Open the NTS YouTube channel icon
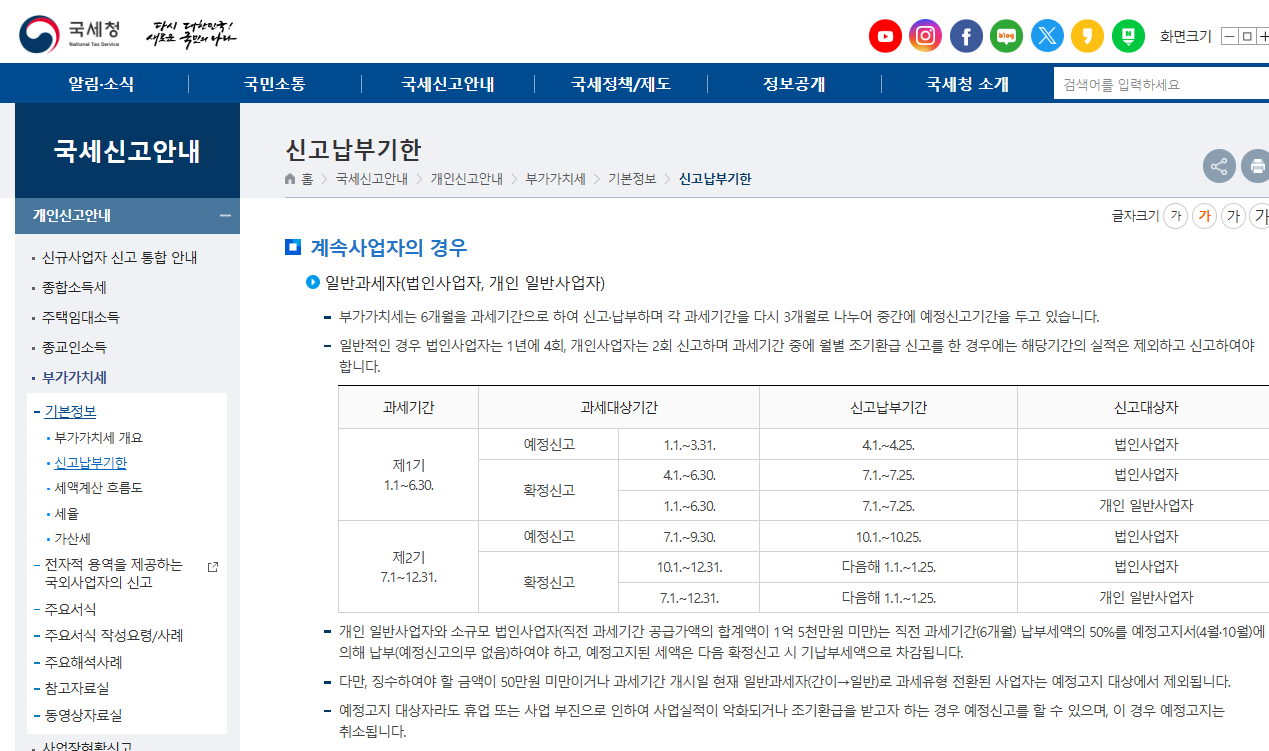Viewport: 1269px width, 751px height. pyautogui.click(x=885, y=36)
